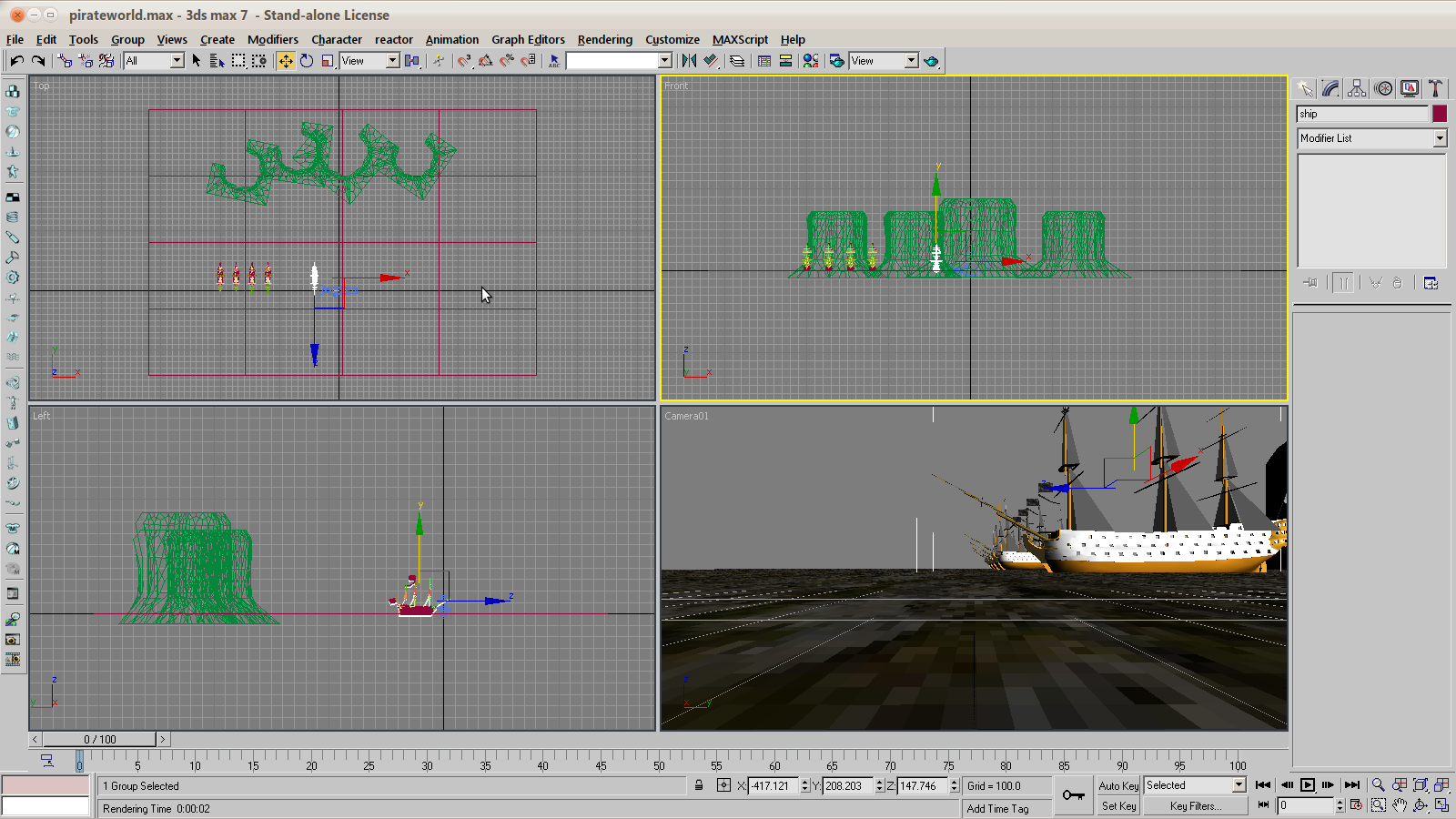Screen dimensions: 1456x819
Task: Activate the Select and Rotate tool
Action: tap(307, 61)
